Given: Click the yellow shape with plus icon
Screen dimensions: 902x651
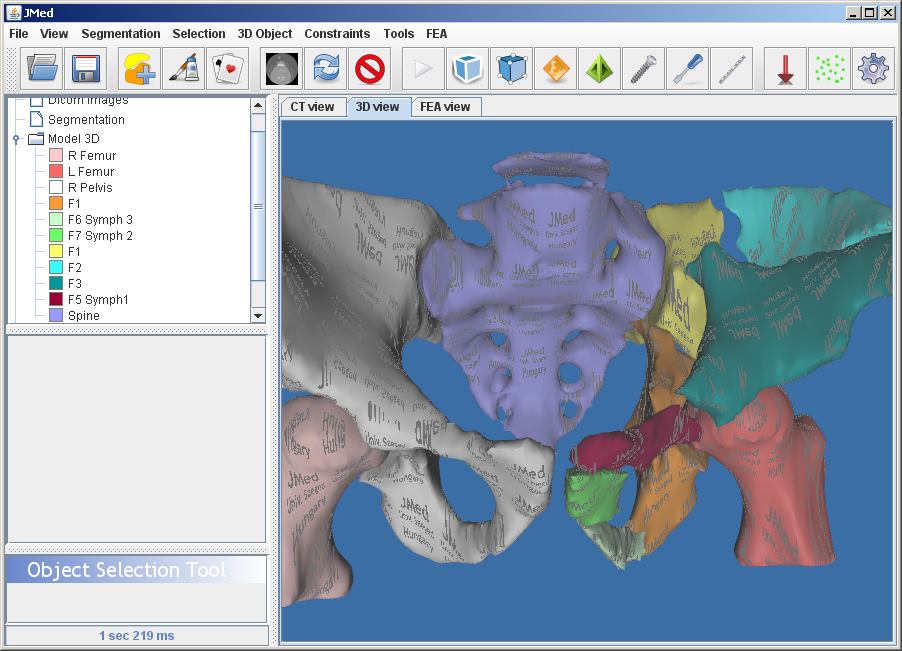Looking at the screenshot, I should [140, 69].
